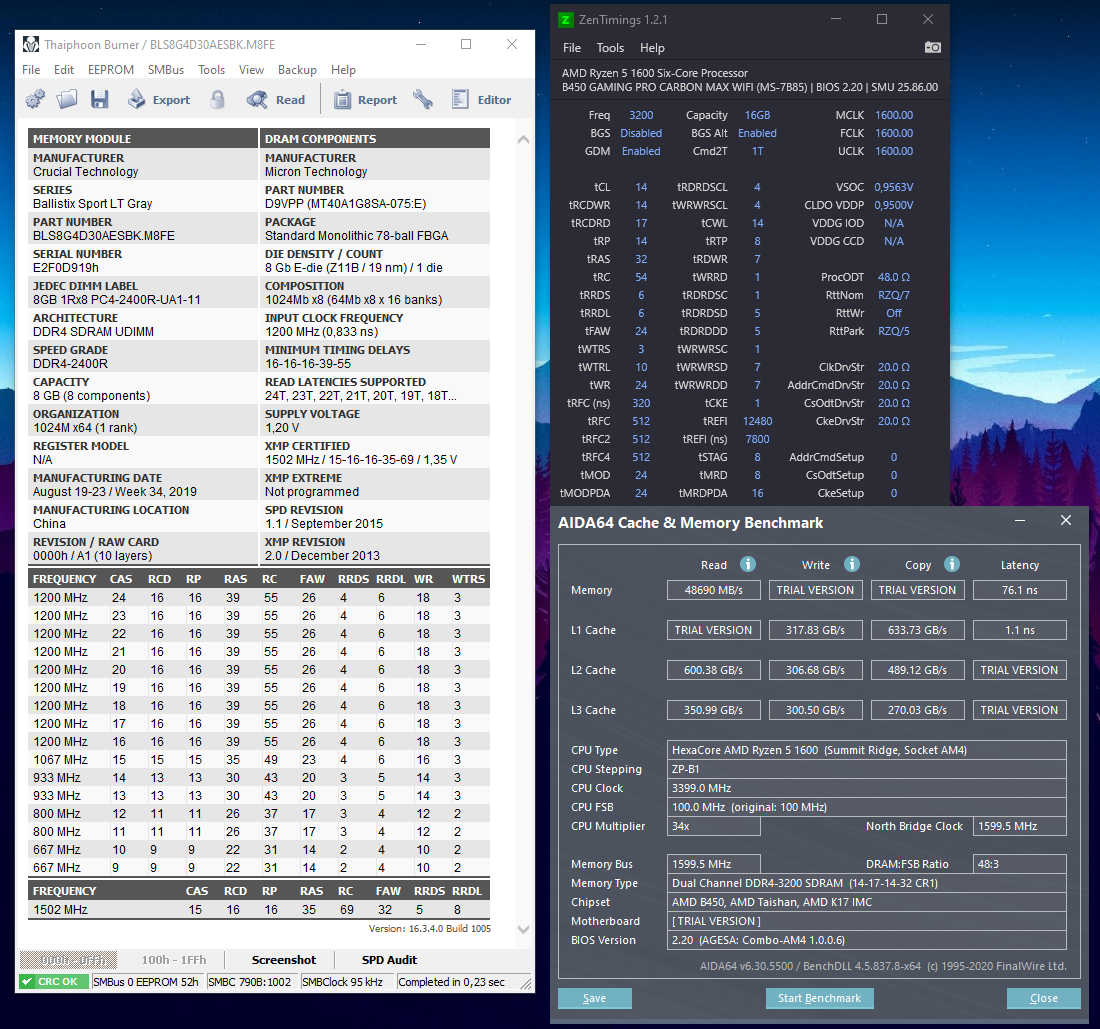Screen dimensions: 1100x1029
Task: Open the ZenTimings File menu
Action: coord(572,48)
